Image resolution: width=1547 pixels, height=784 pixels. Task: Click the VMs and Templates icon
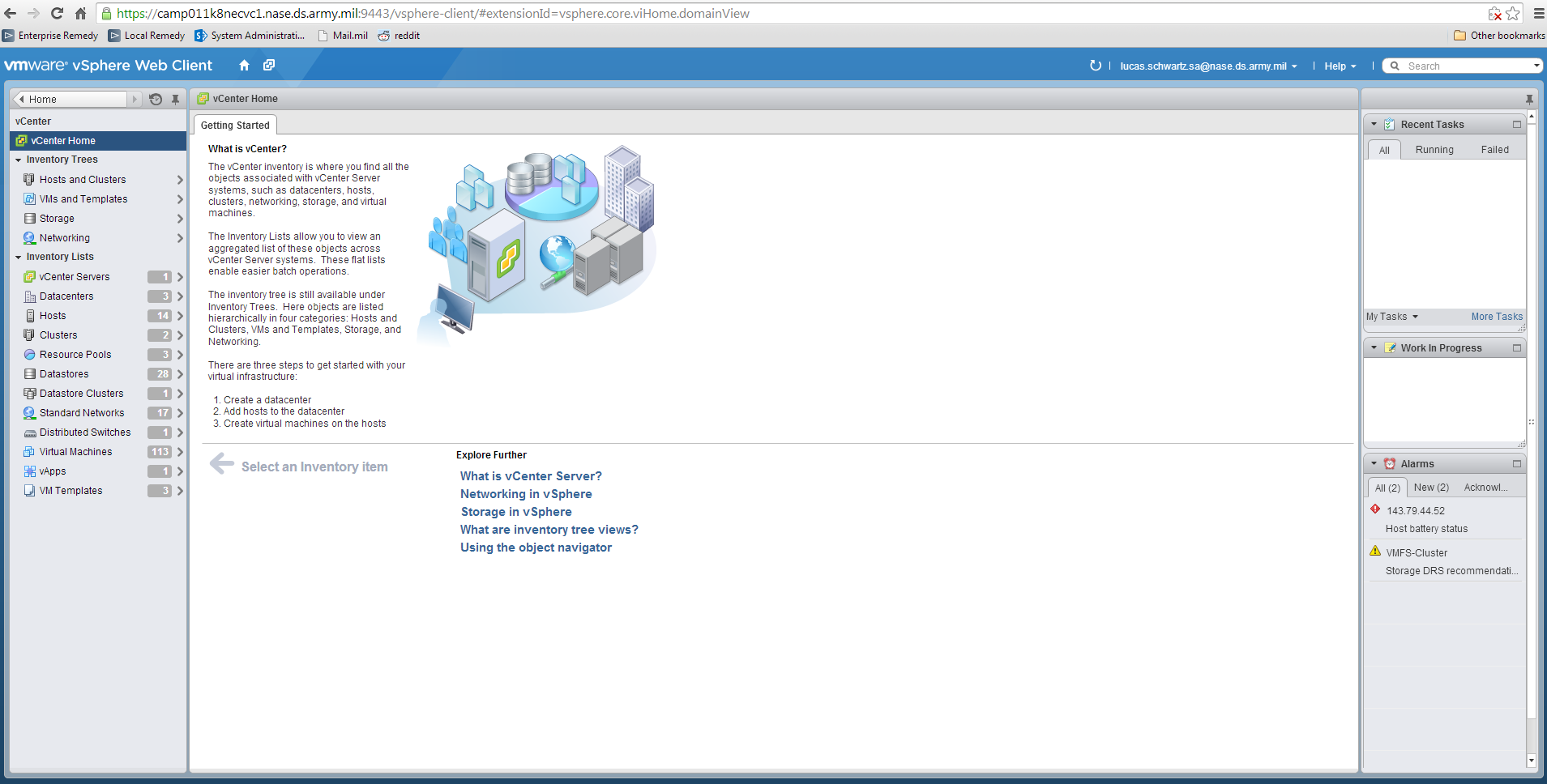(29, 199)
